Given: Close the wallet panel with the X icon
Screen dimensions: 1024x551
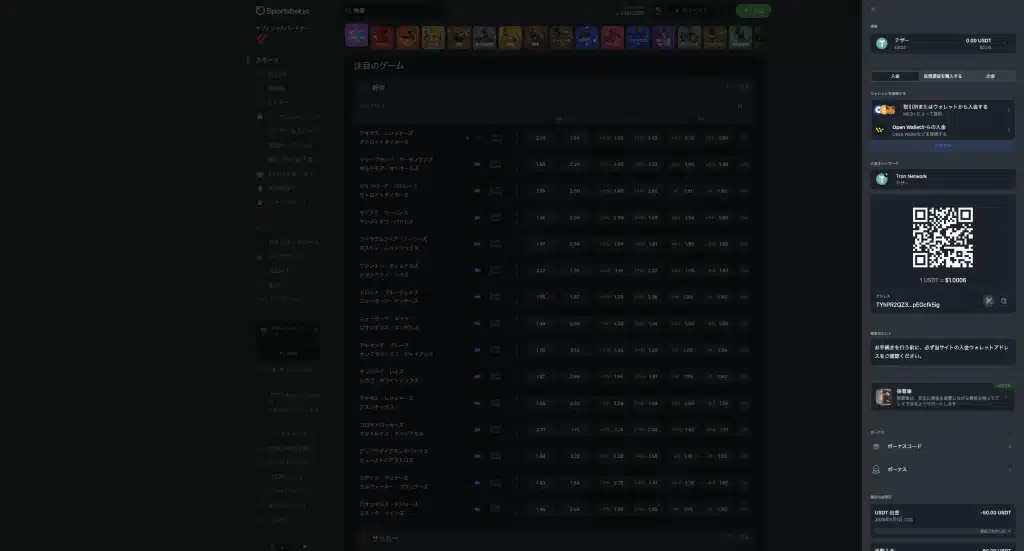Looking at the screenshot, I should coord(873,9).
